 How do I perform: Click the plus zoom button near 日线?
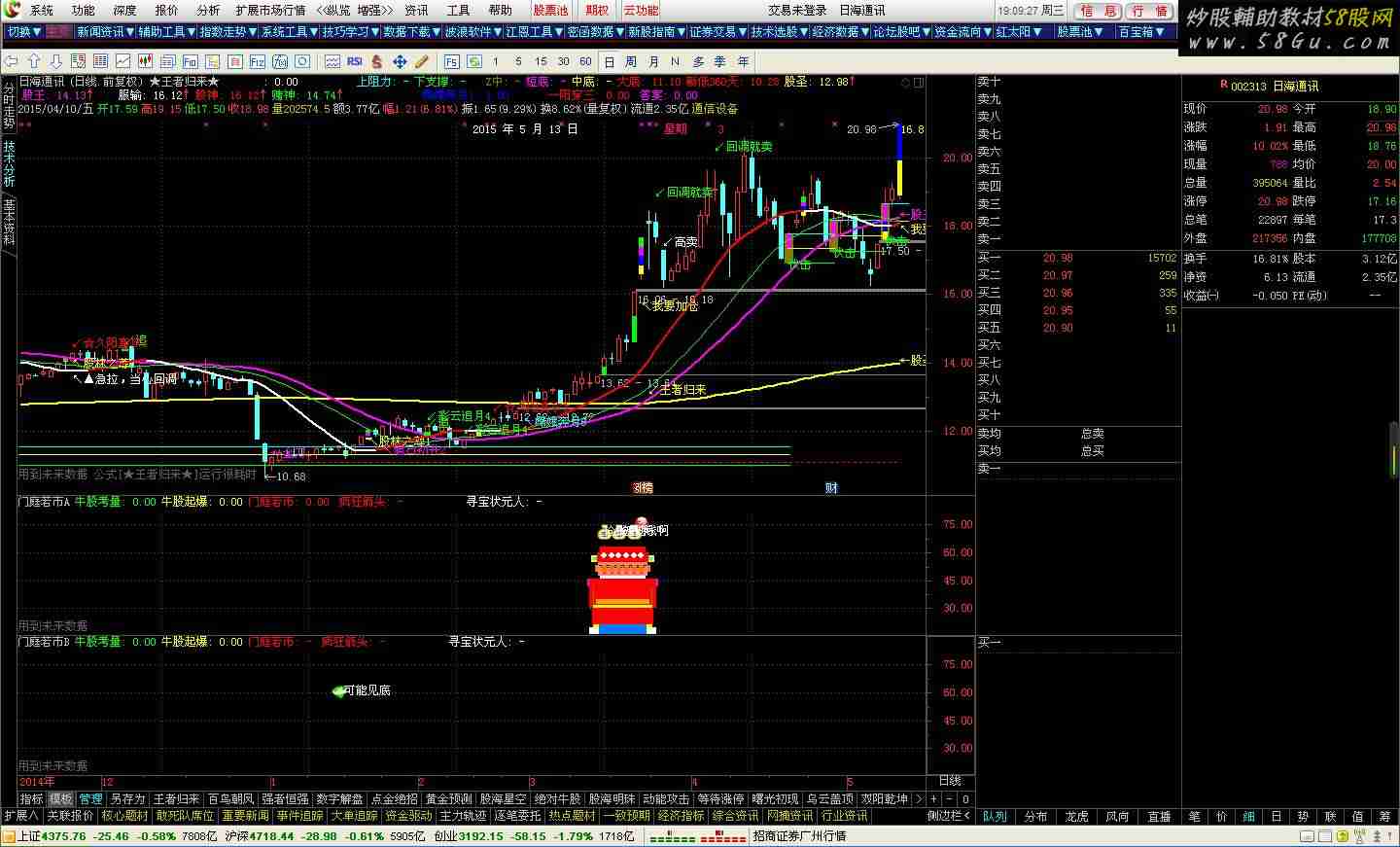point(933,799)
